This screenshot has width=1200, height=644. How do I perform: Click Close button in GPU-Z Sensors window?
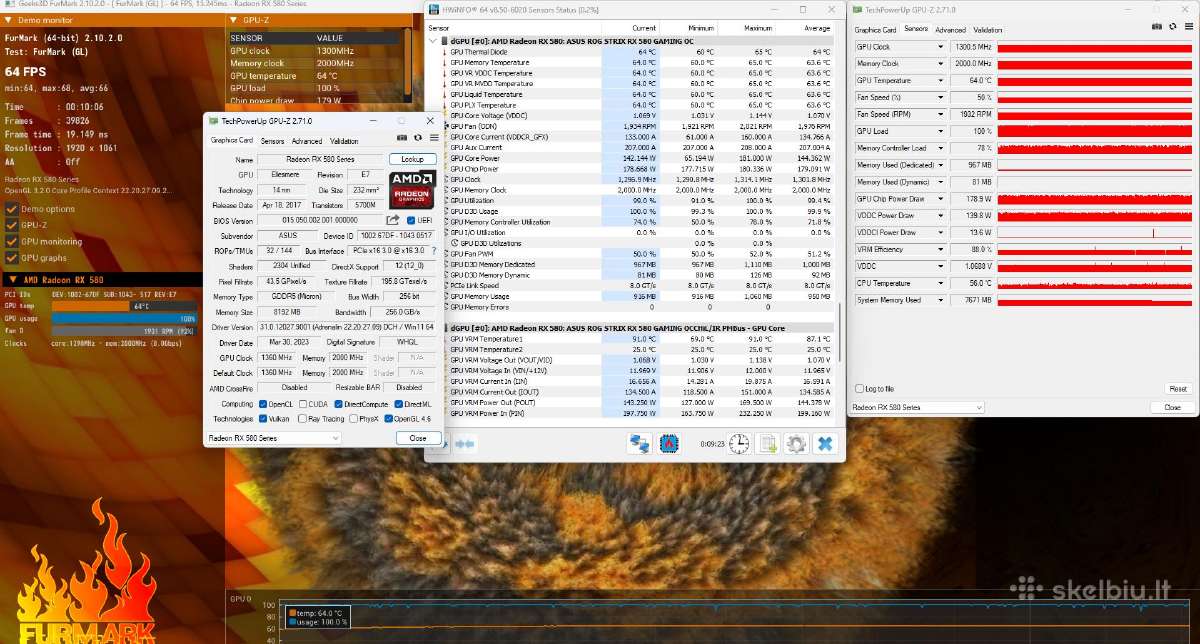click(x=1171, y=407)
